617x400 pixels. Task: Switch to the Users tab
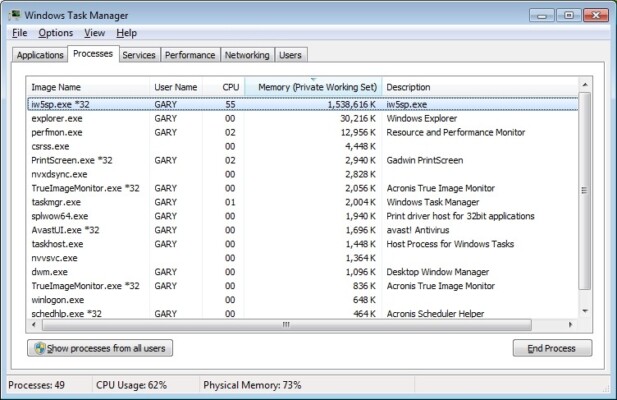pyautogui.click(x=290, y=55)
